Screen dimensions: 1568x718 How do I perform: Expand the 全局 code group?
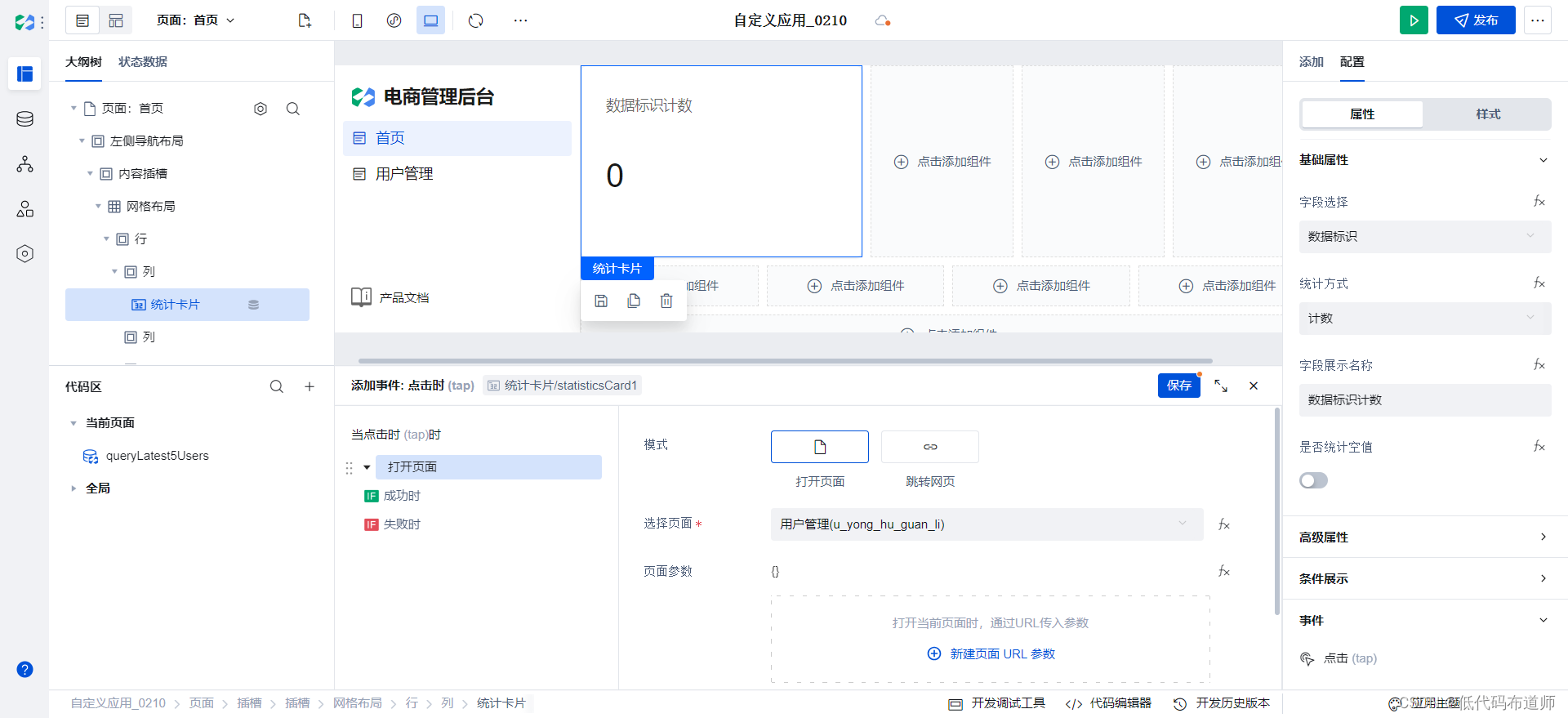pyautogui.click(x=73, y=488)
